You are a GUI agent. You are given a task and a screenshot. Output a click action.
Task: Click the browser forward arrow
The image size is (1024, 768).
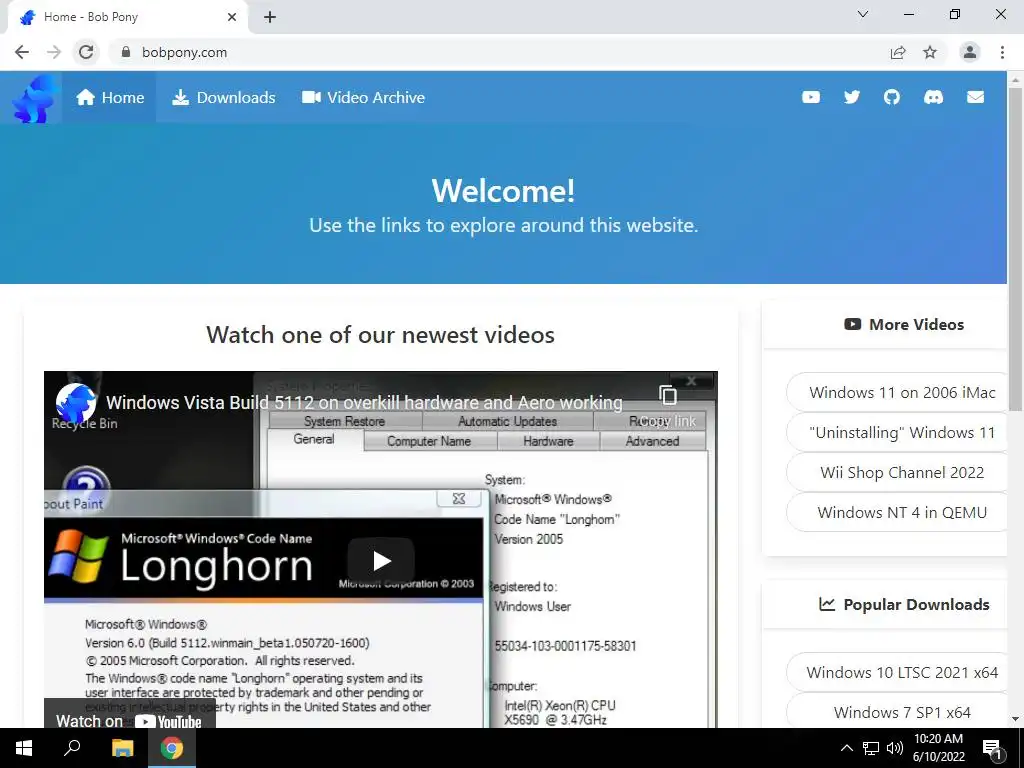click(x=54, y=52)
